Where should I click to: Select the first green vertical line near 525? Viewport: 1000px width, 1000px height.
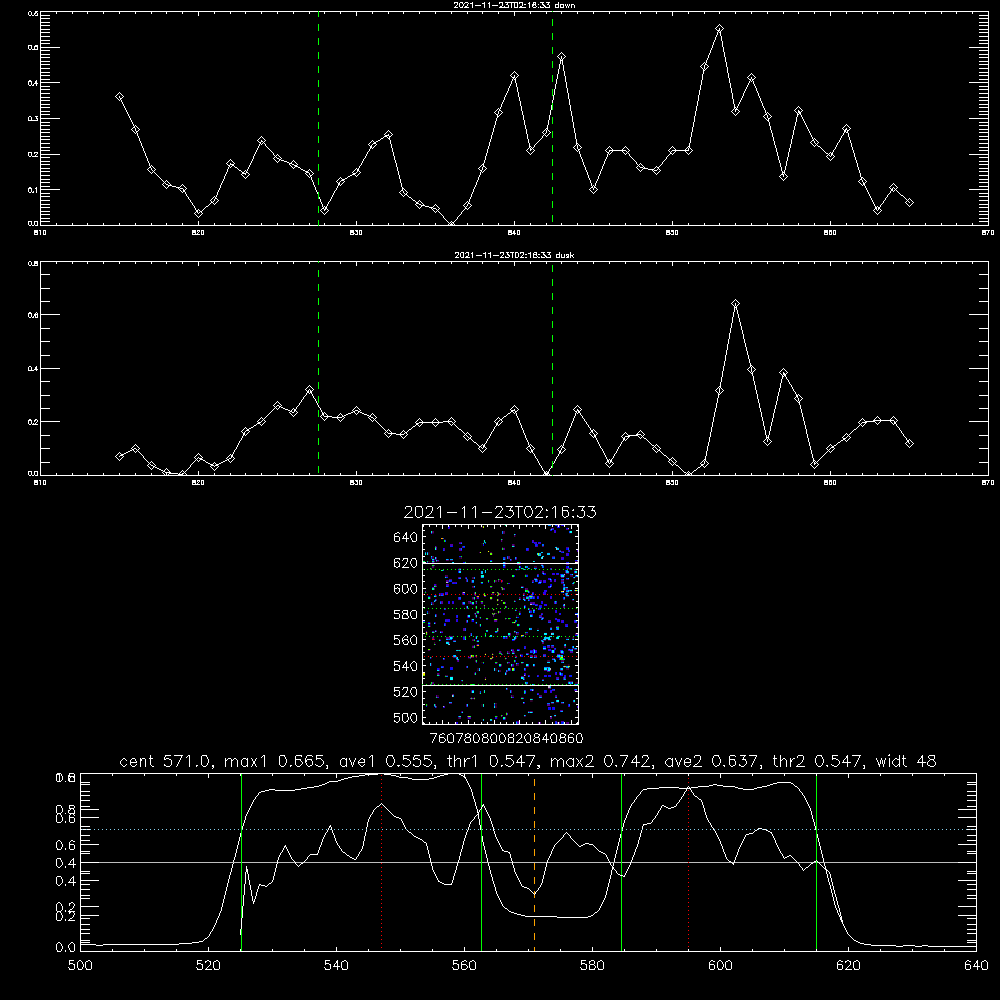click(x=242, y=862)
